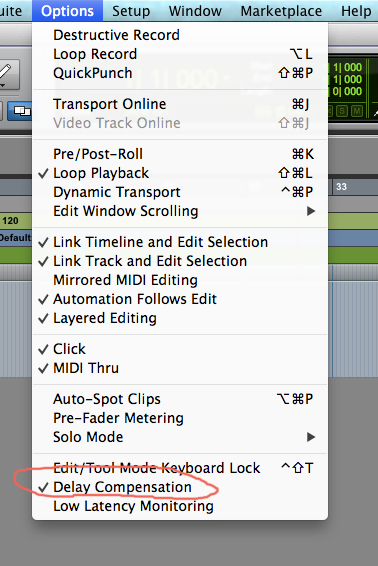Screen dimensions: 378x566
Task: Open the Window menu
Action: 195,11
